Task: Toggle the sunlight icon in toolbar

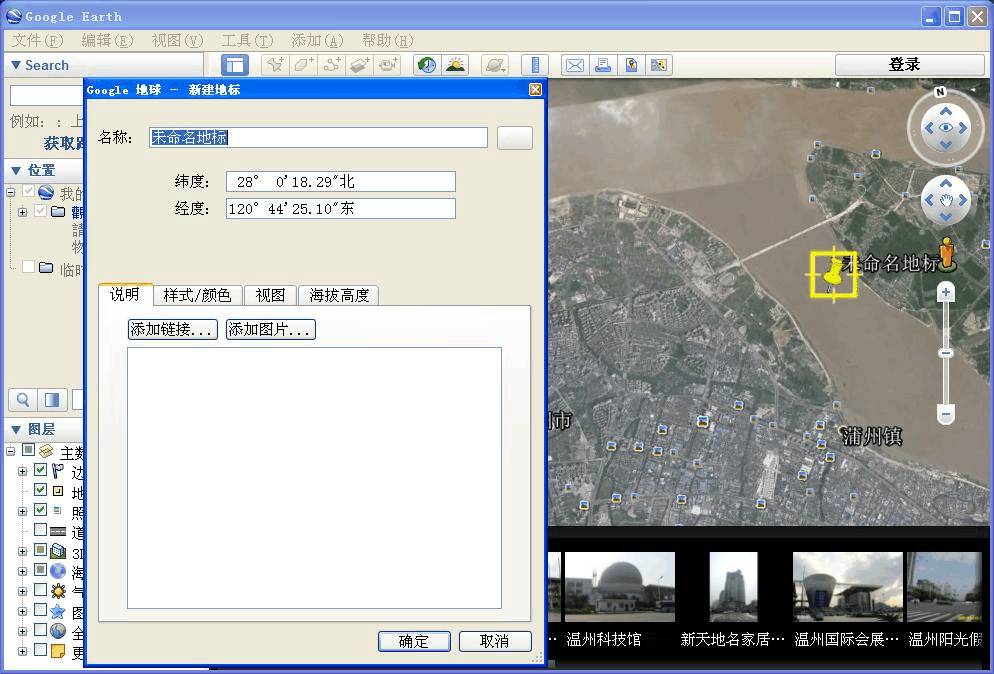Action: tap(455, 65)
